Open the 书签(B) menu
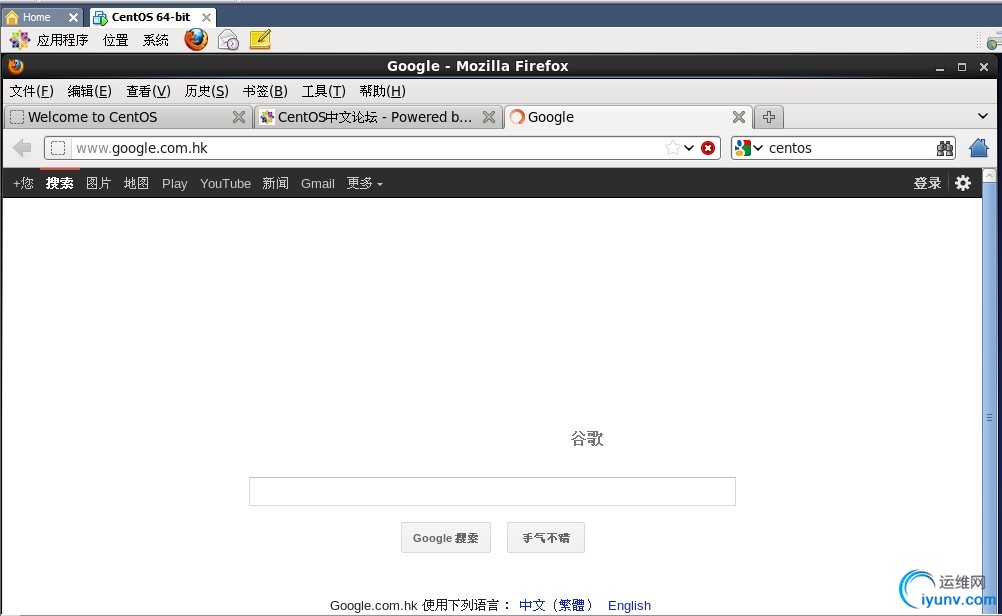 (x=265, y=91)
